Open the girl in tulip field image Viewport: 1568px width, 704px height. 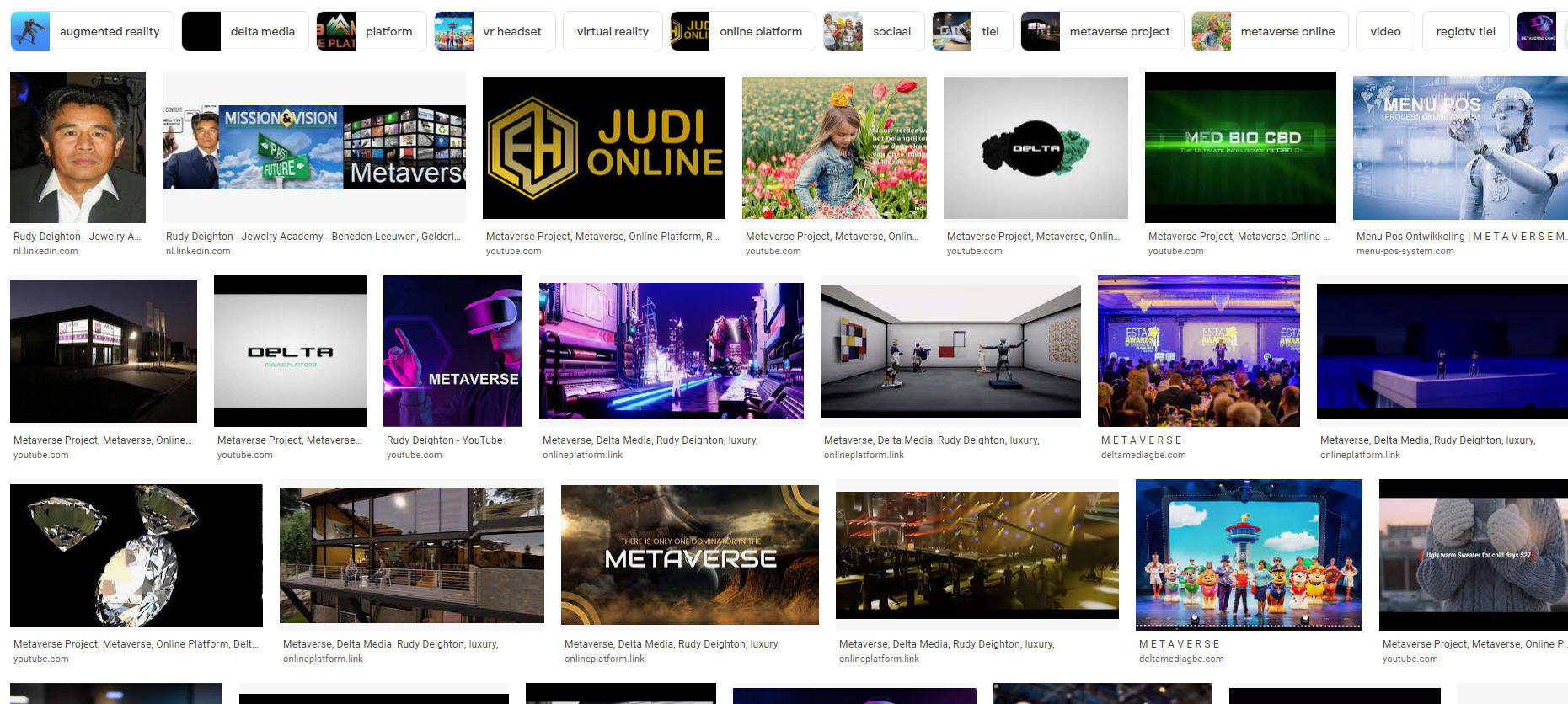(x=834, y=147)
